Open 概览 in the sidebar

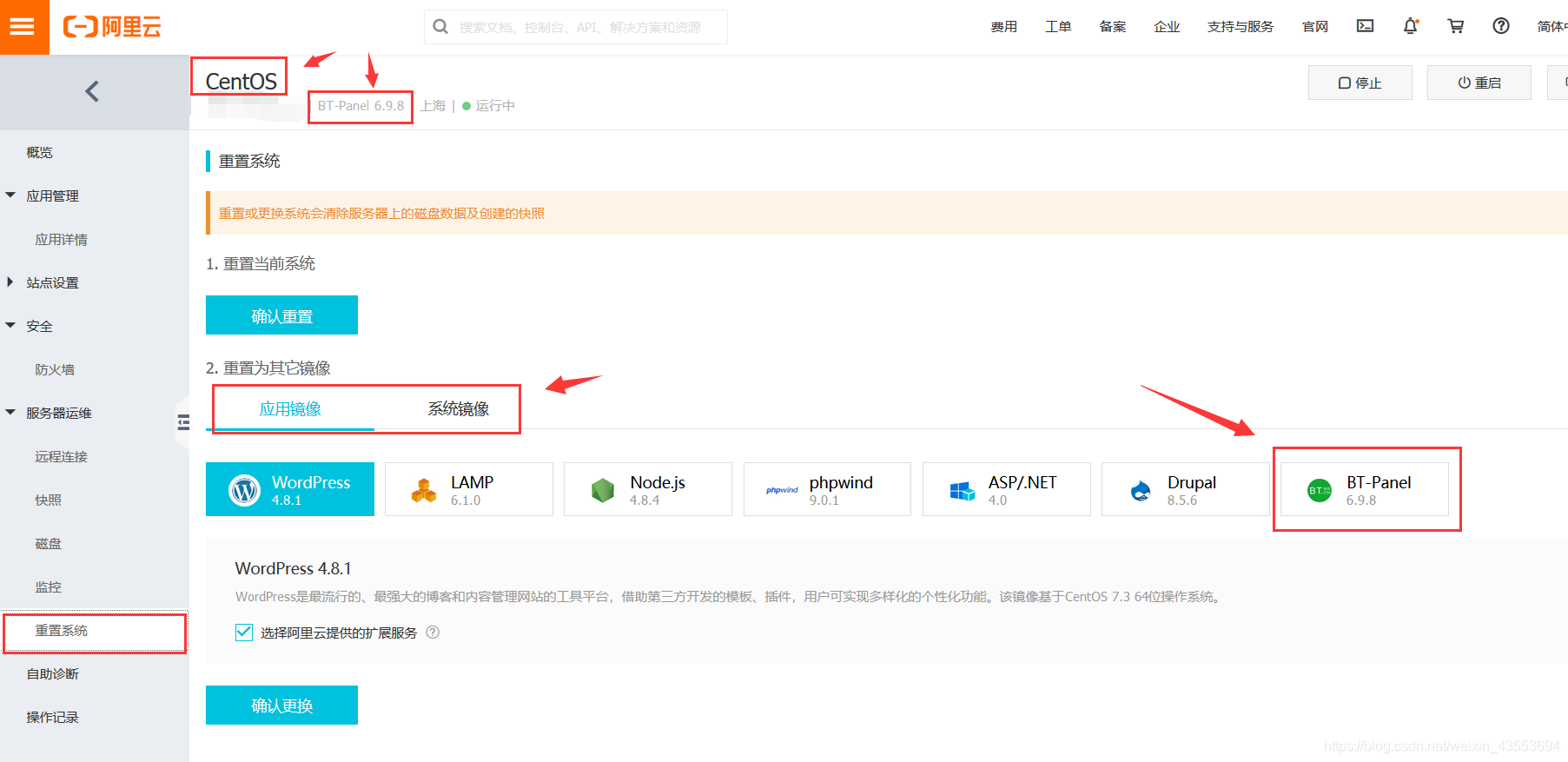click(40, 152)
